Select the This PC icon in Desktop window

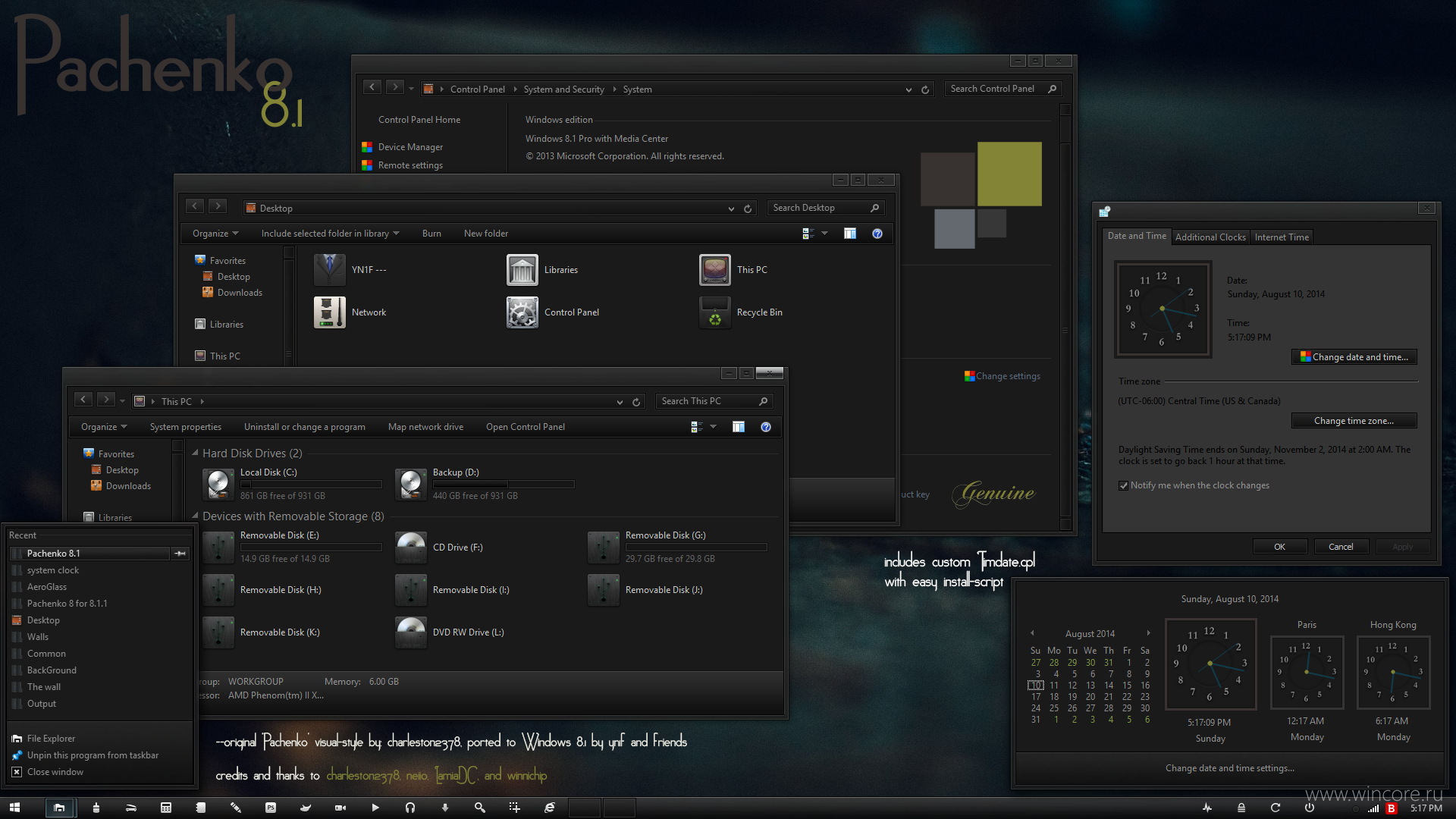(x=715, y=270)
